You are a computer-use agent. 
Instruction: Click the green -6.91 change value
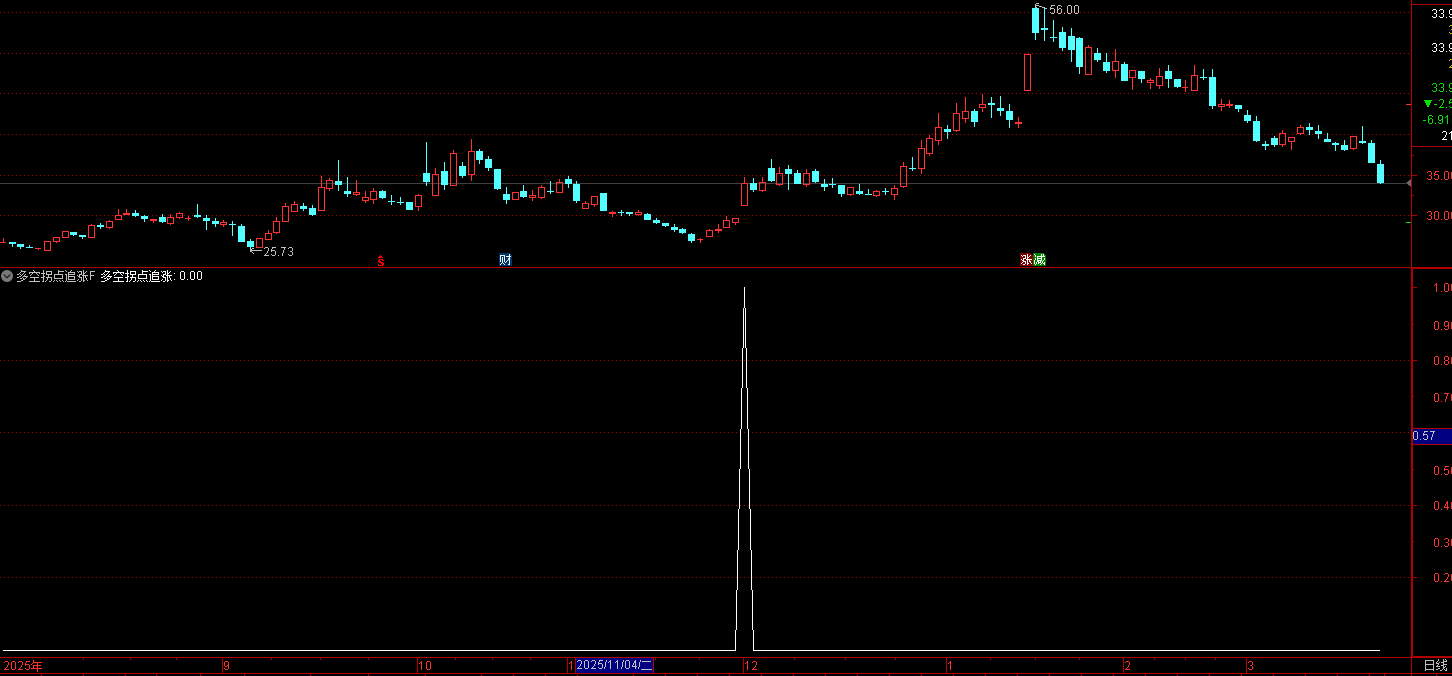1437,119
